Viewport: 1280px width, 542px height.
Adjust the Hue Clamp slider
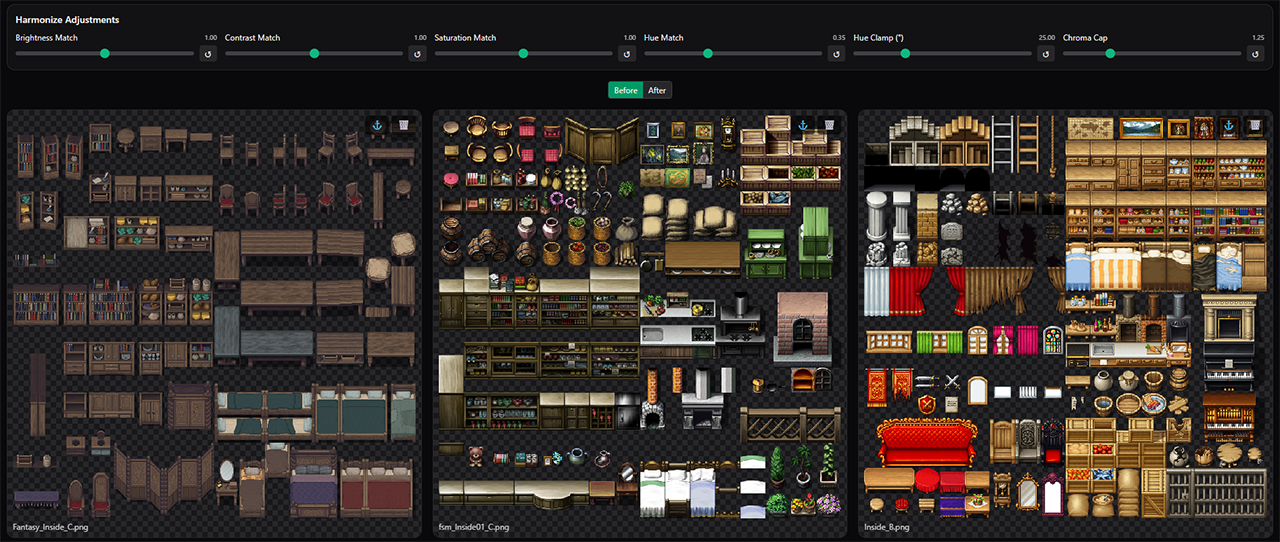click(x=943, y=53)
